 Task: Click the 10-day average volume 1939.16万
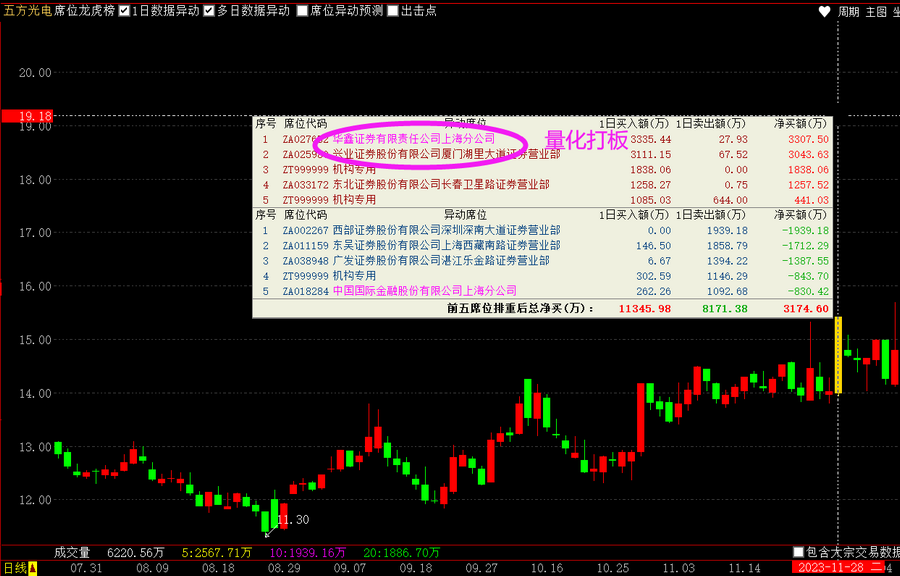pyautogui.click(x=306, y=552)
